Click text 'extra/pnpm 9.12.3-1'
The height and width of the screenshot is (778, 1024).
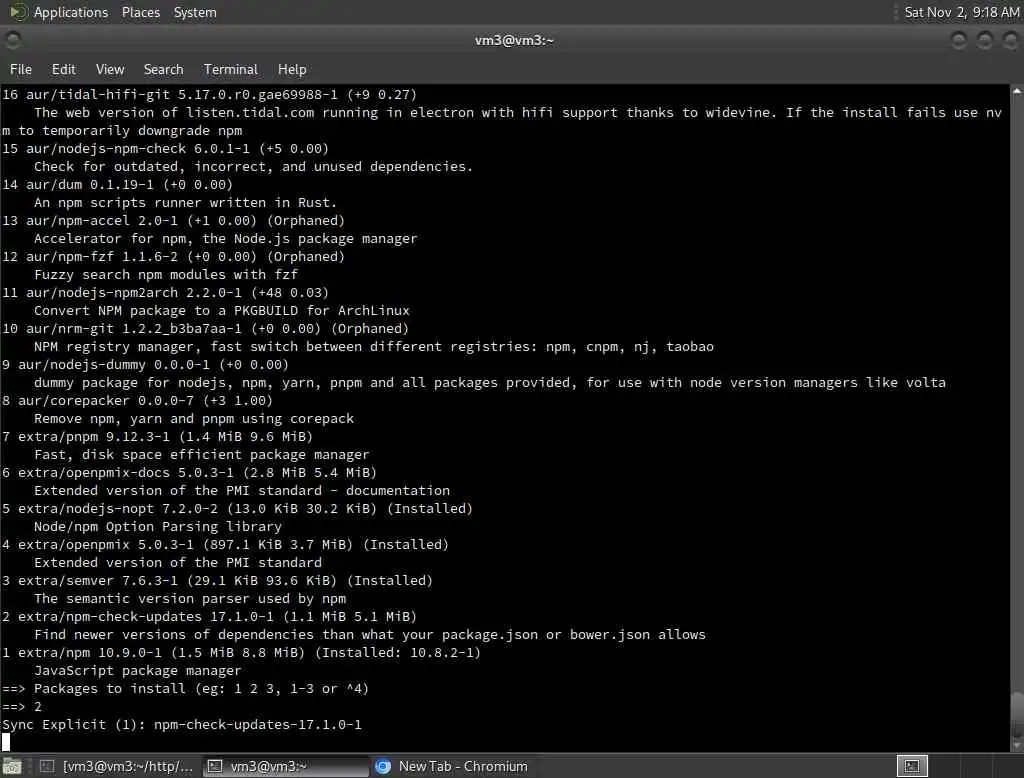pos(93,436)
